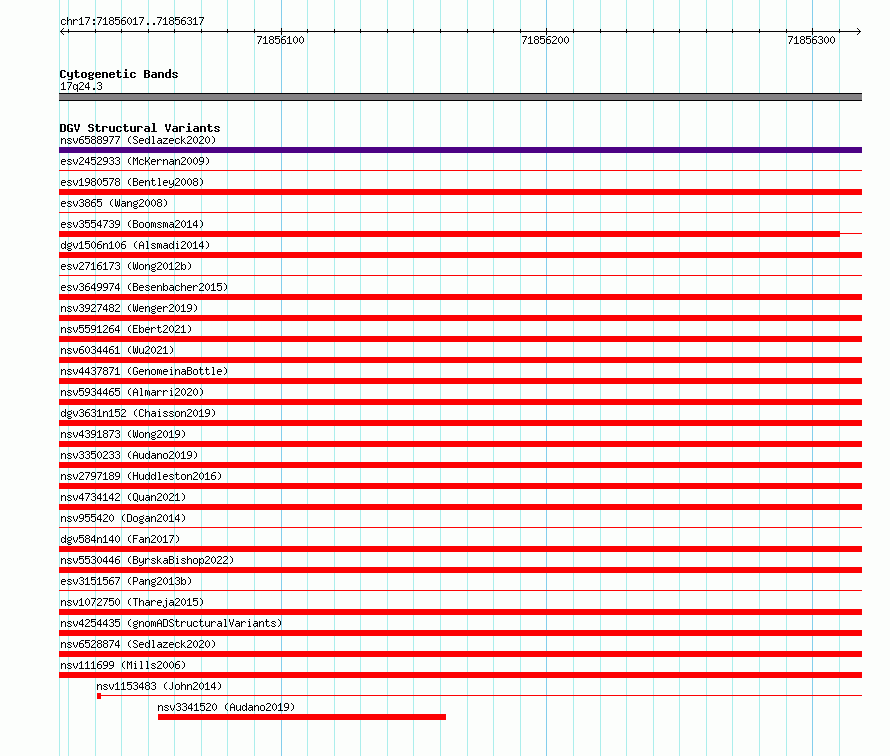Image resolution: width=890 pixels, height=756 pixels.
Task: Open variant nsv6034461 (Wu2021)
Action: pos(117,350)
